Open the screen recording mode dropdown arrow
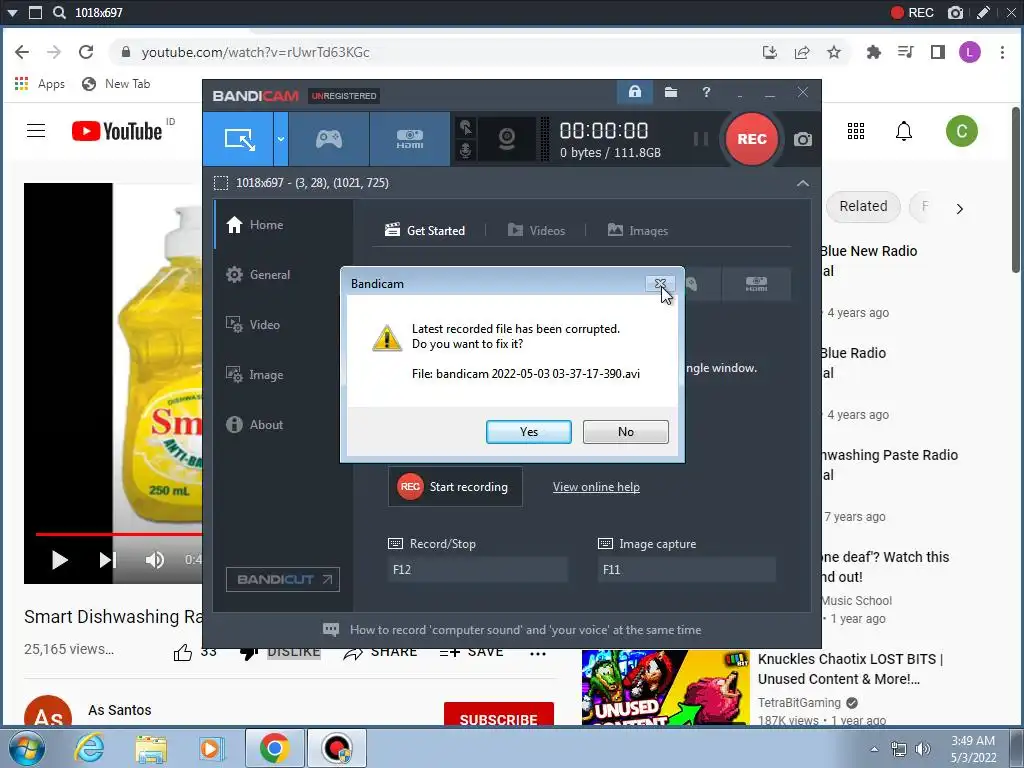The image size is (1024, 768). (x=281, y=139)
